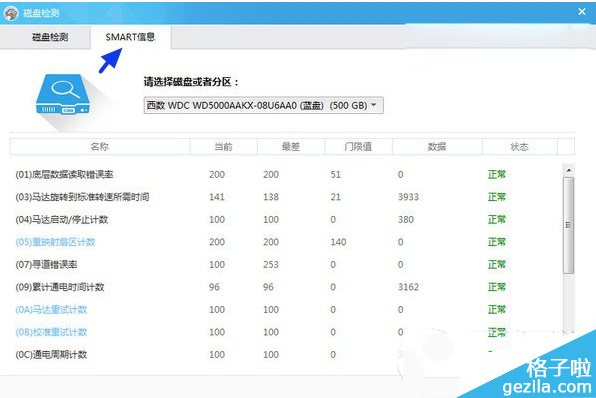Screen dimensions: 596x398
Task: Select row (01)底层数据读取错误率
Action: [287, 174]
